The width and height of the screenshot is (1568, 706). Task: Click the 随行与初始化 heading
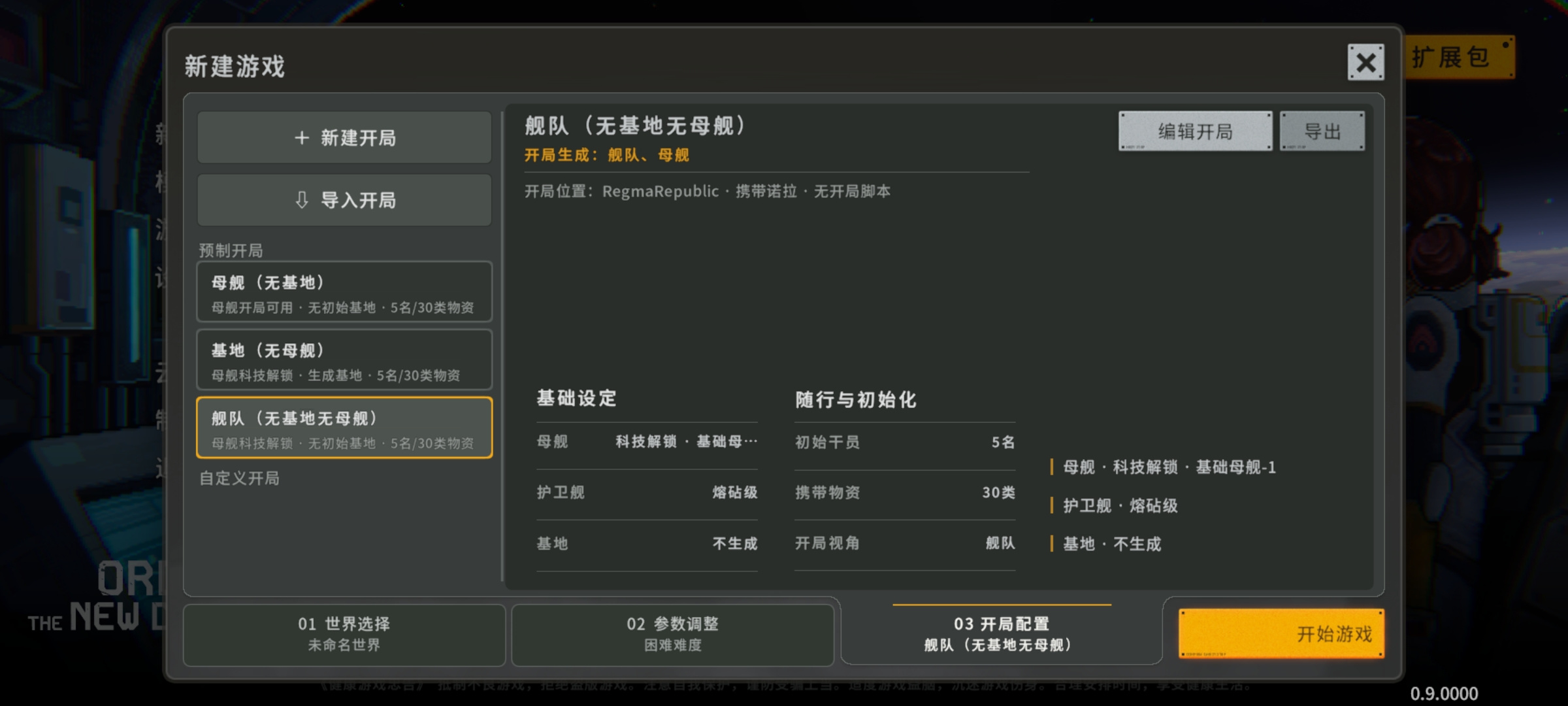pyautogui.click(x=856, y=400)
